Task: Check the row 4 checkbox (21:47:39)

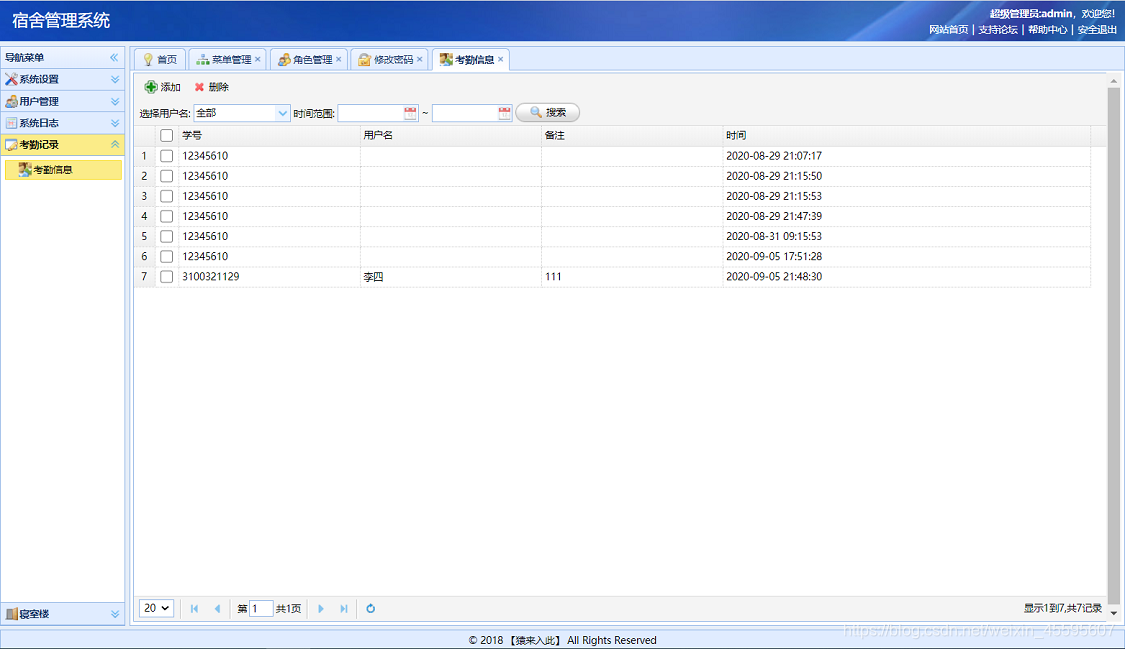Action: point(166,216)
